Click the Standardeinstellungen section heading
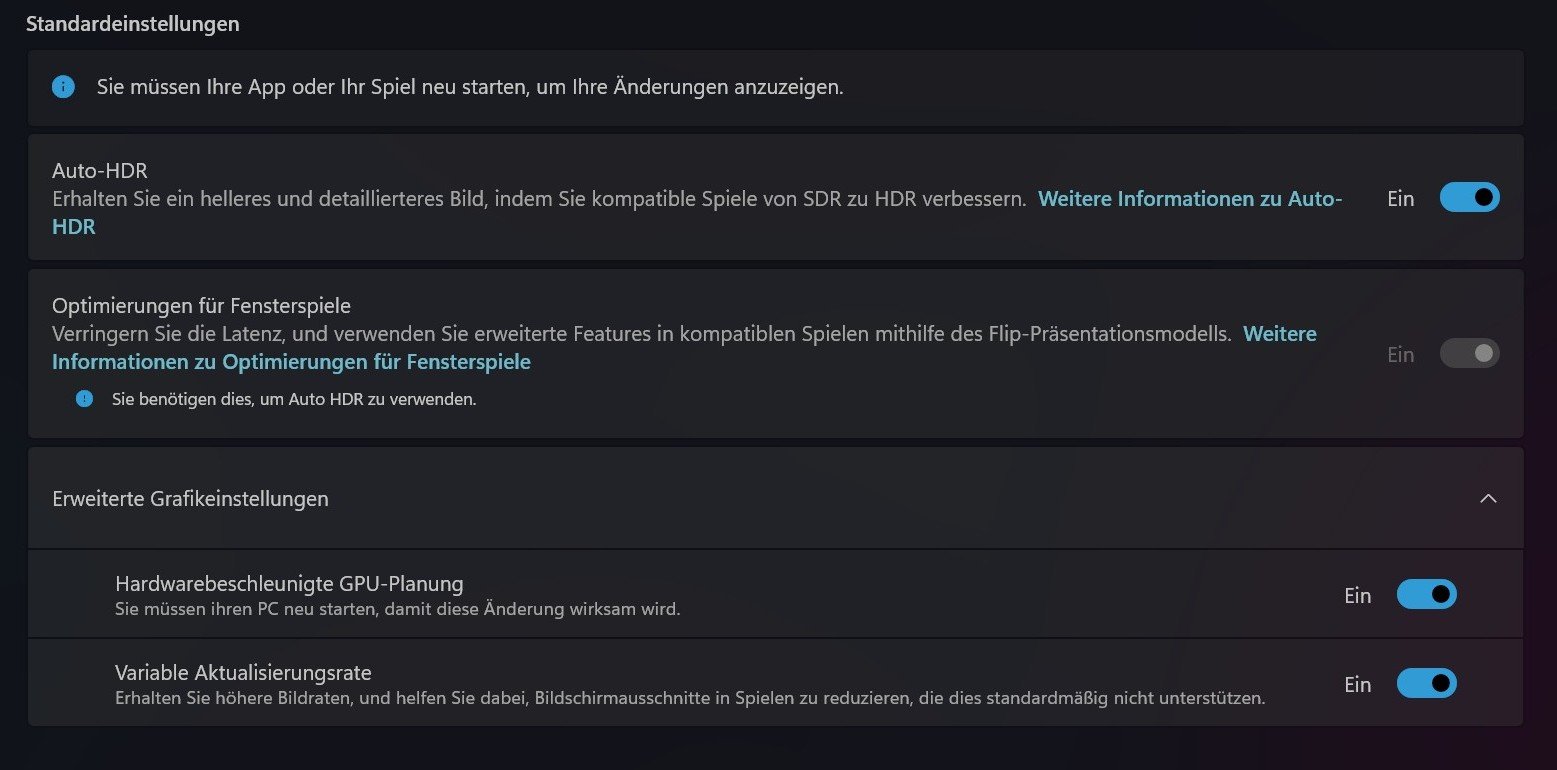 tap(132, 24)
